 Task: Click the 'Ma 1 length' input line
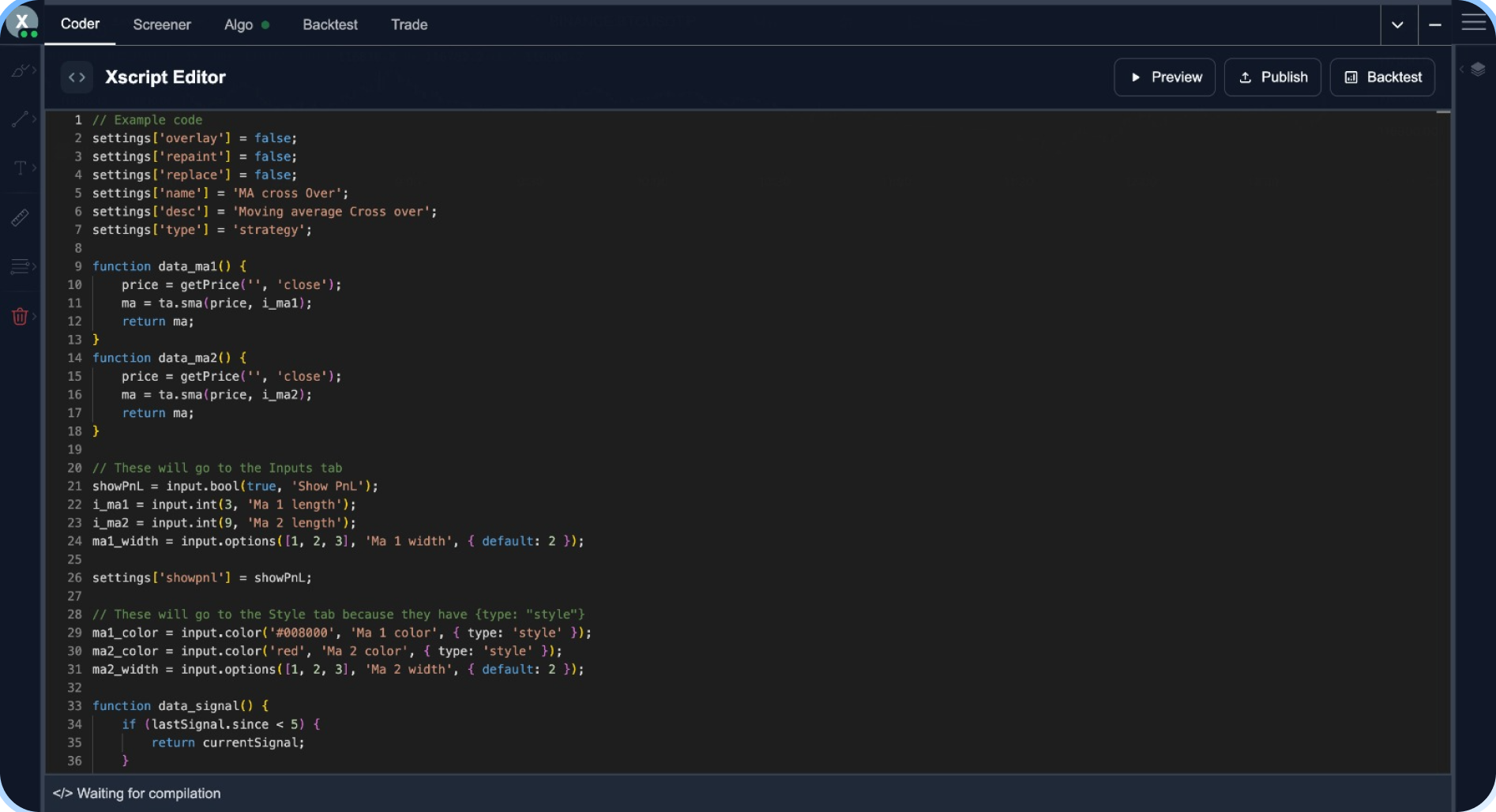click(224, 505)
